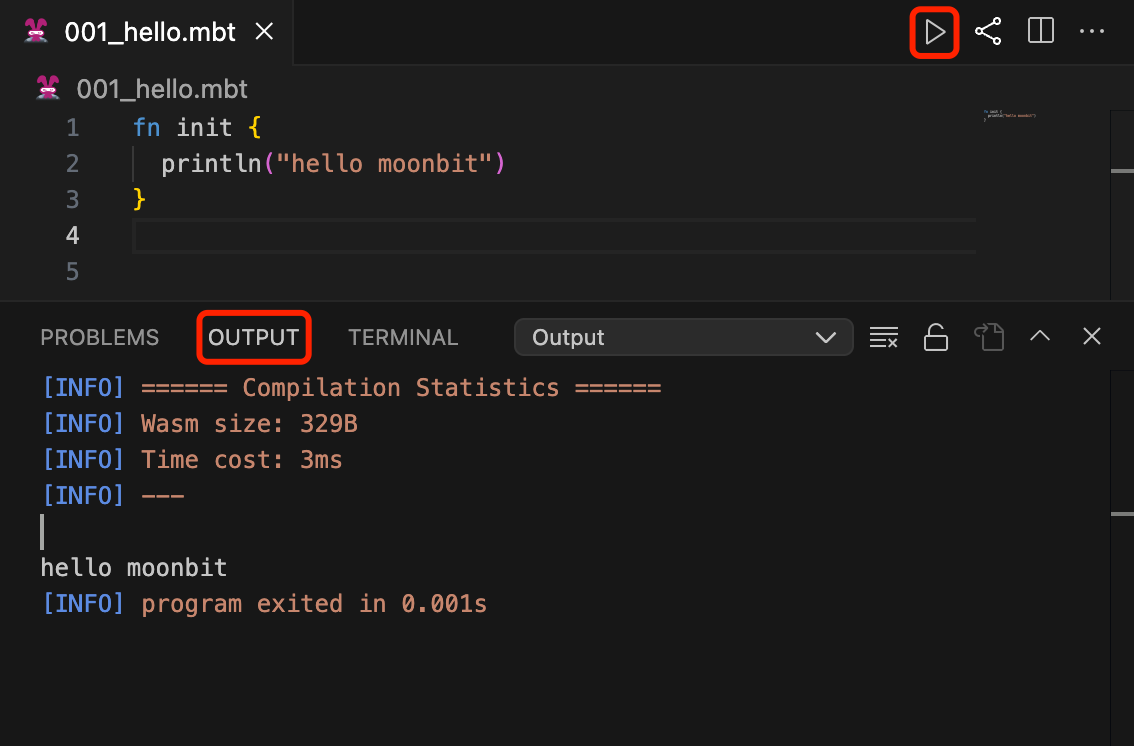Open output log in editor icon
The height and width of the screenshot is (746, 1134).
[x=988, y=337]
